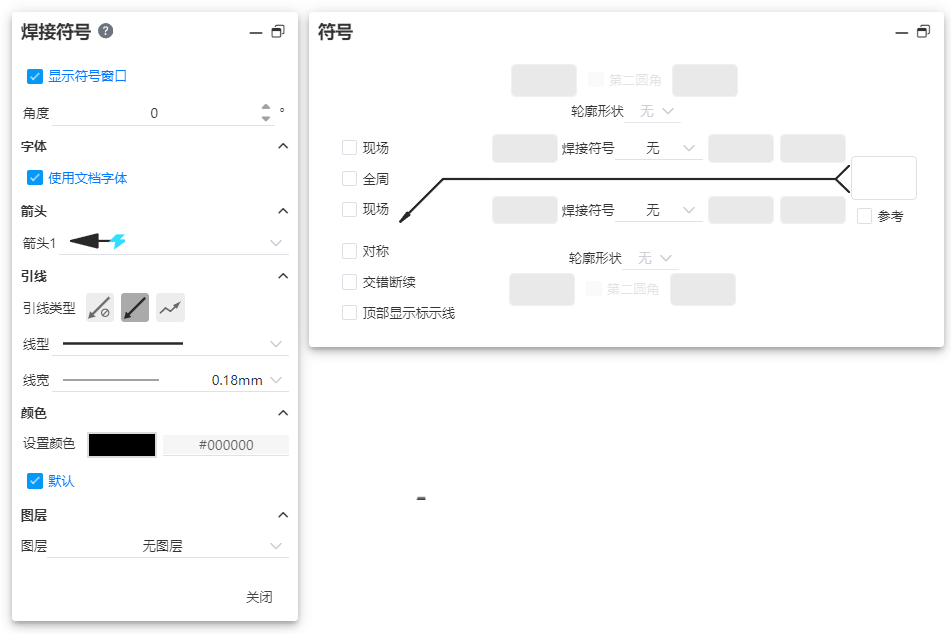Enable the 全周 checkbox
This screenshot has height=634, width=951.
pyautogui.click(x=349, y=179)
